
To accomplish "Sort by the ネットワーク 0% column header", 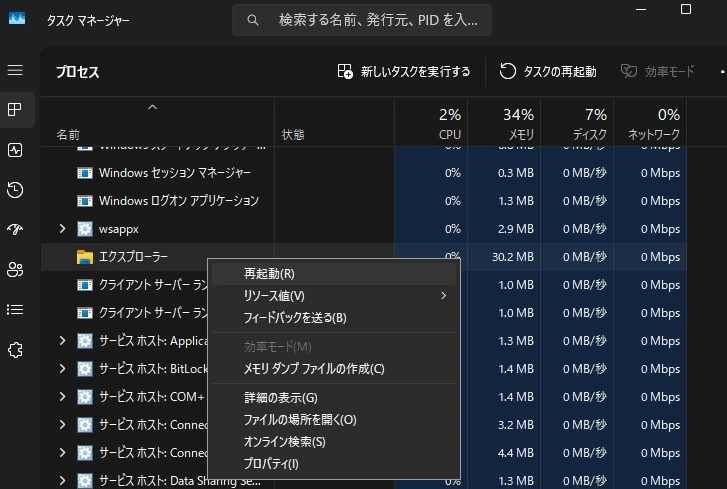I will [650, 122].
